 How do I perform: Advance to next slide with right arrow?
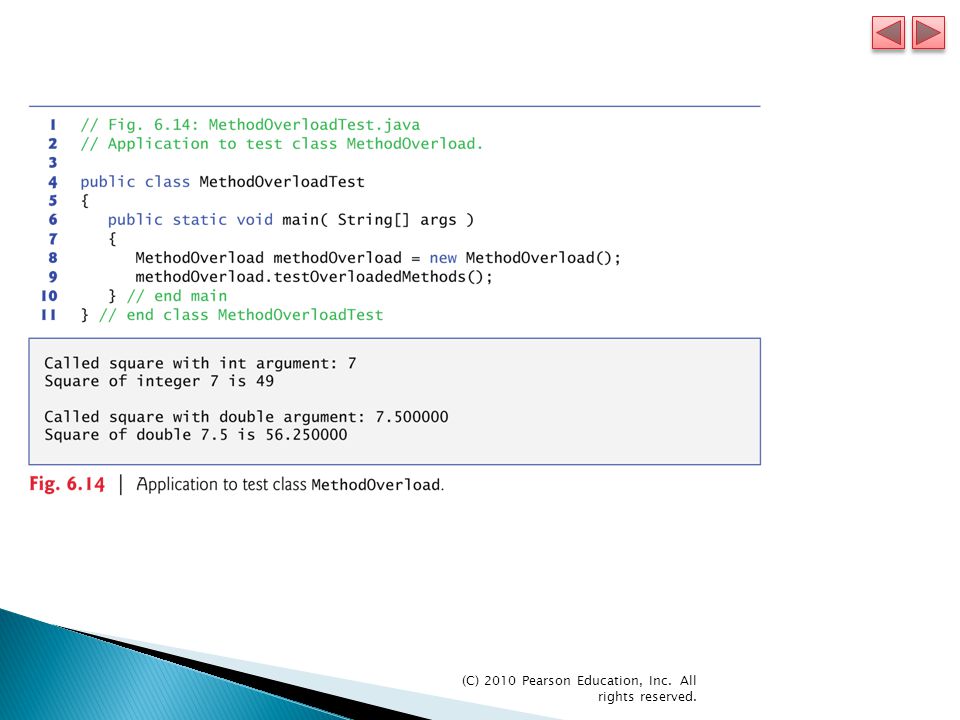click(928, 33)
